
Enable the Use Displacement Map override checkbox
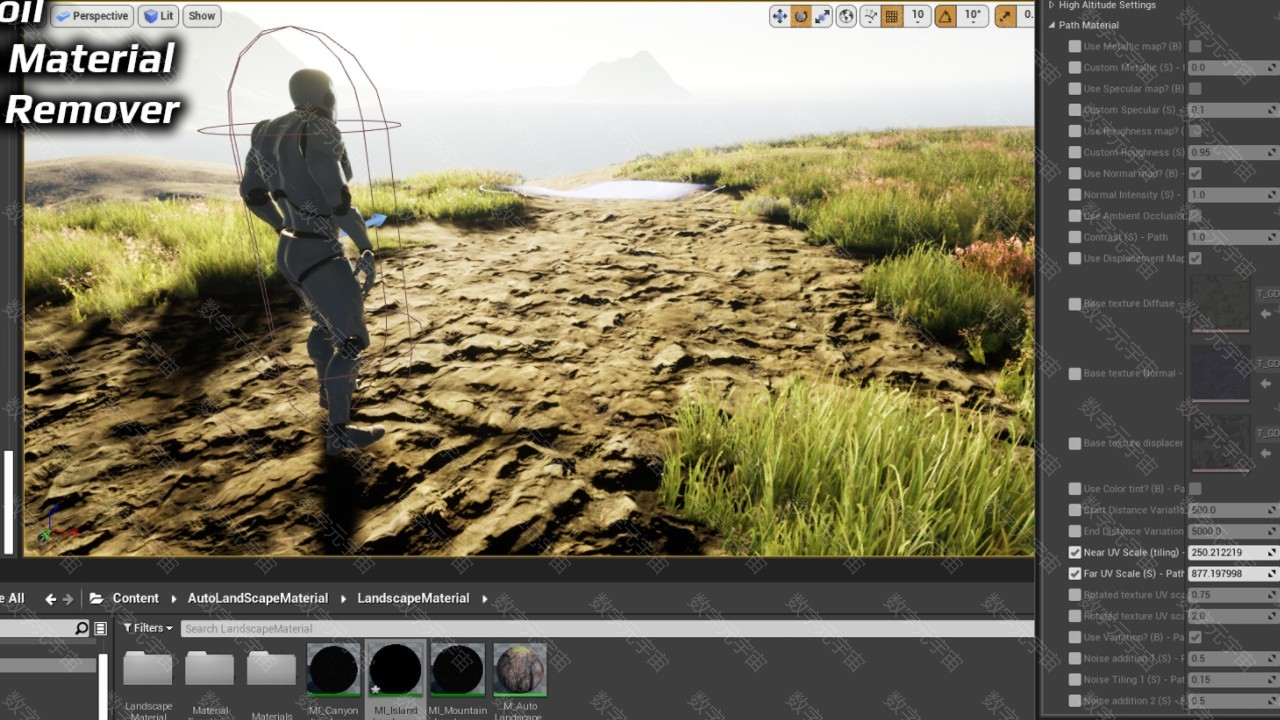[x=1075, y=258]
